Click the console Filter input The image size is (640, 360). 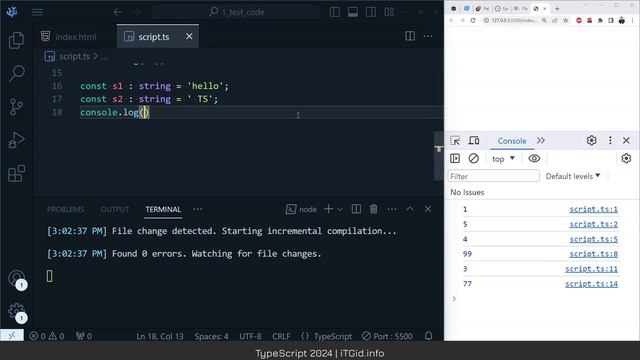(x=493, y=176)
